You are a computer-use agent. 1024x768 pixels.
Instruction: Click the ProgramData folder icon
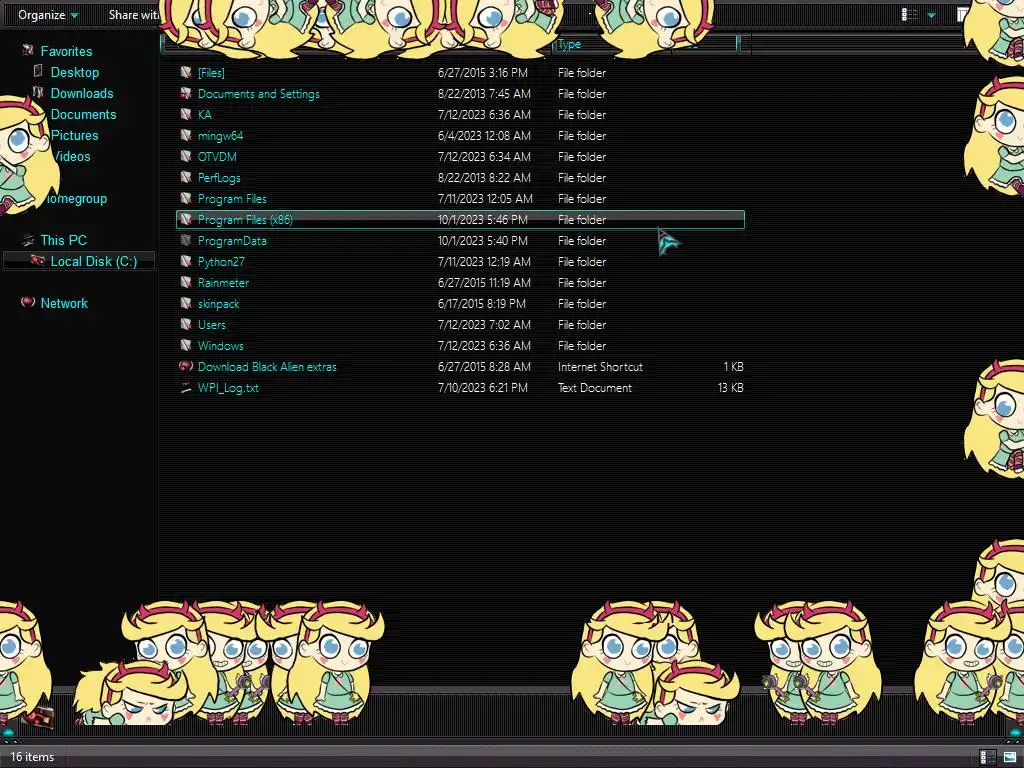coord(186,240)
